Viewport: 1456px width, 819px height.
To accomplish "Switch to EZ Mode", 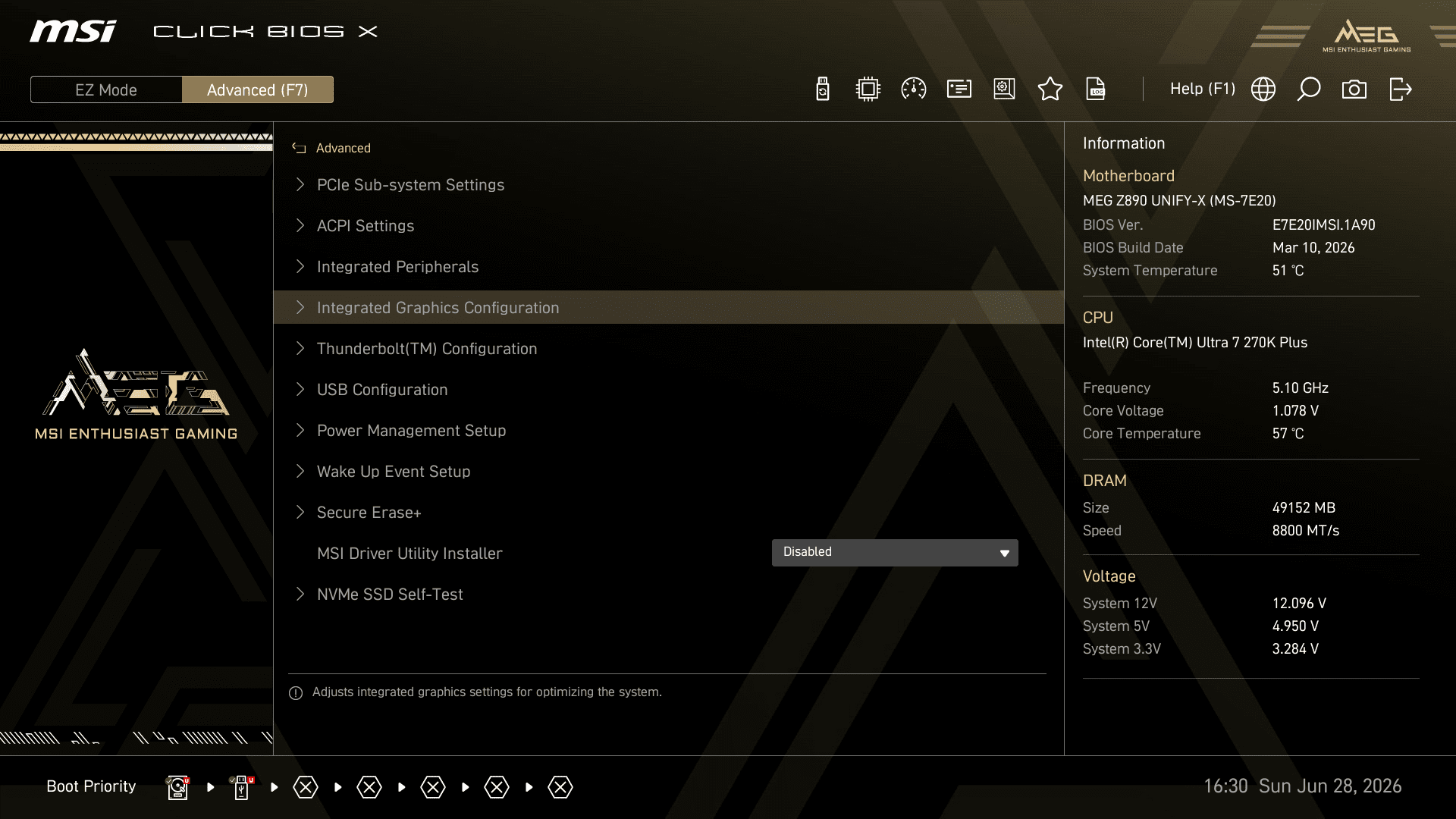I will click(x=106, y=89).
